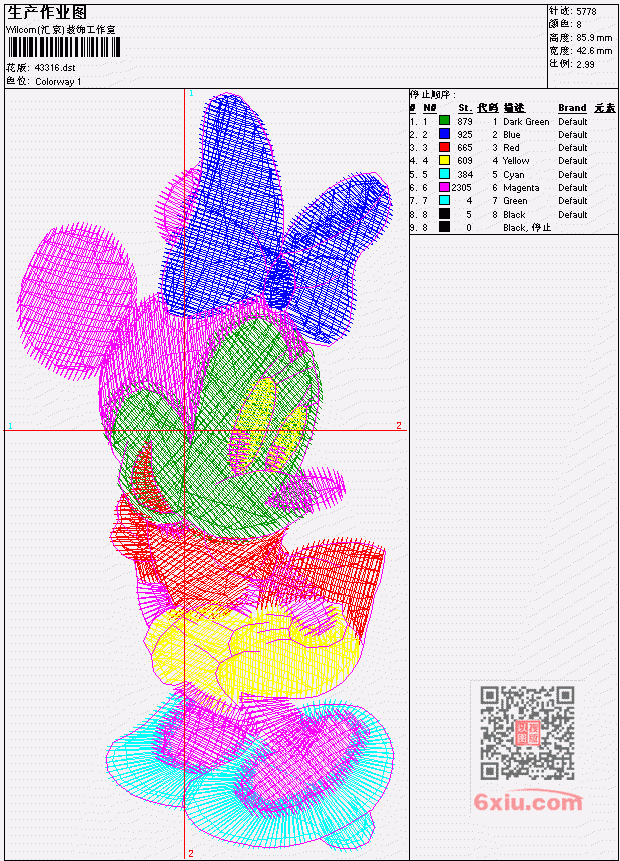Click the 'Default' brand in the Dark Green row

point(573,121)
